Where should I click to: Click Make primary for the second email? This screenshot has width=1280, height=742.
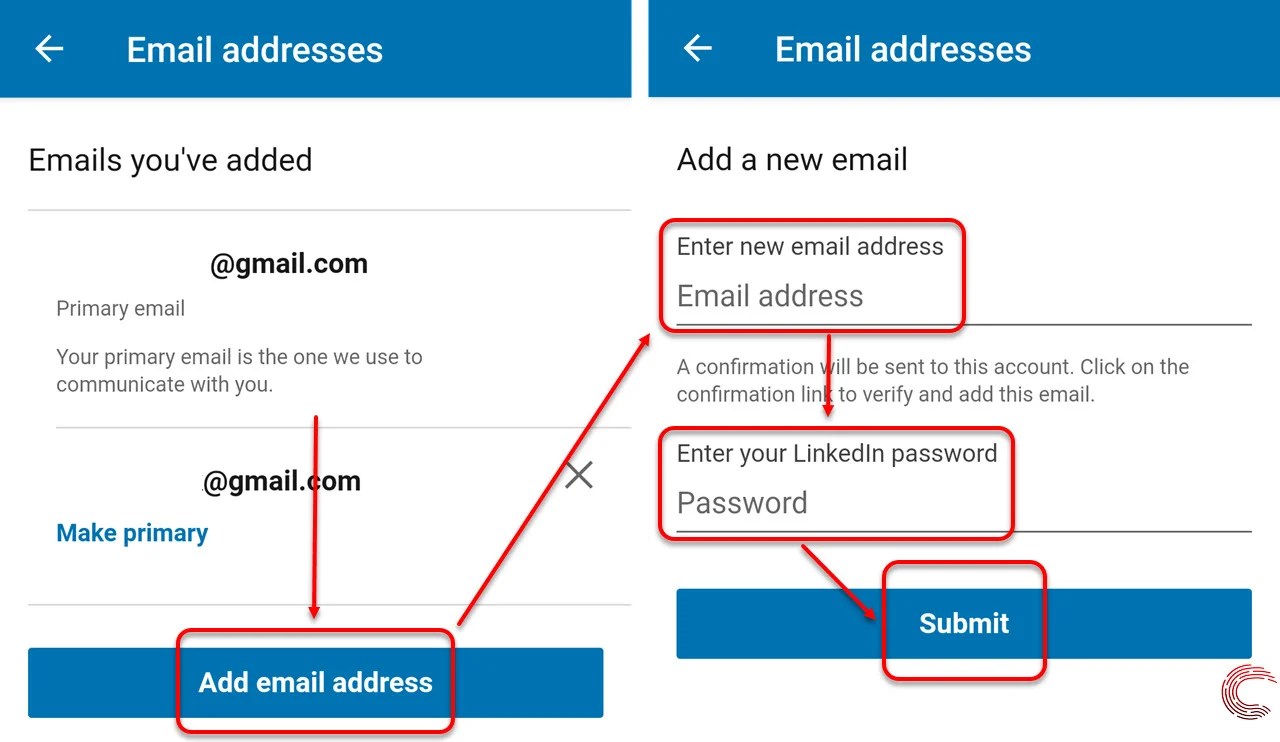[132, 532]
